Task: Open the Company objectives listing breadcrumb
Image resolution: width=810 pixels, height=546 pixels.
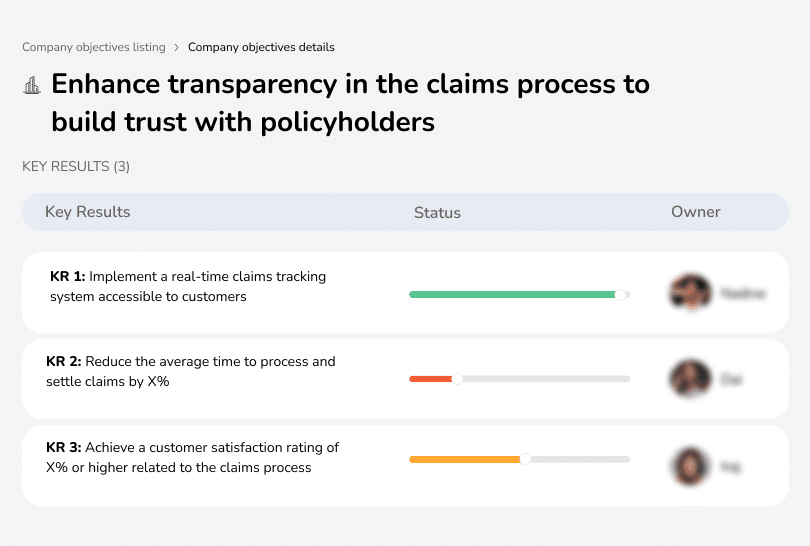Action: 94,47
